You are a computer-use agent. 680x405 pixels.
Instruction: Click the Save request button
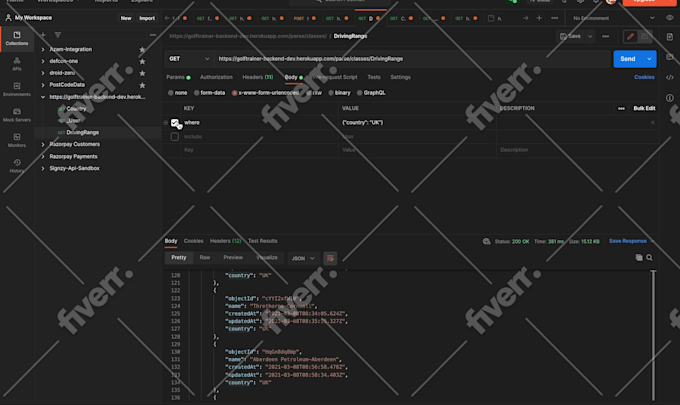pos(571,36)
